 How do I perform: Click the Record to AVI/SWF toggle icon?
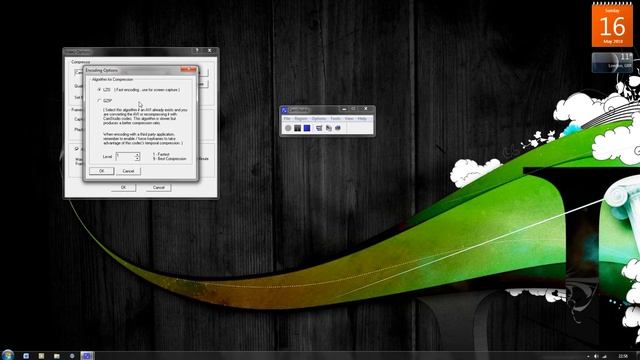329,128
